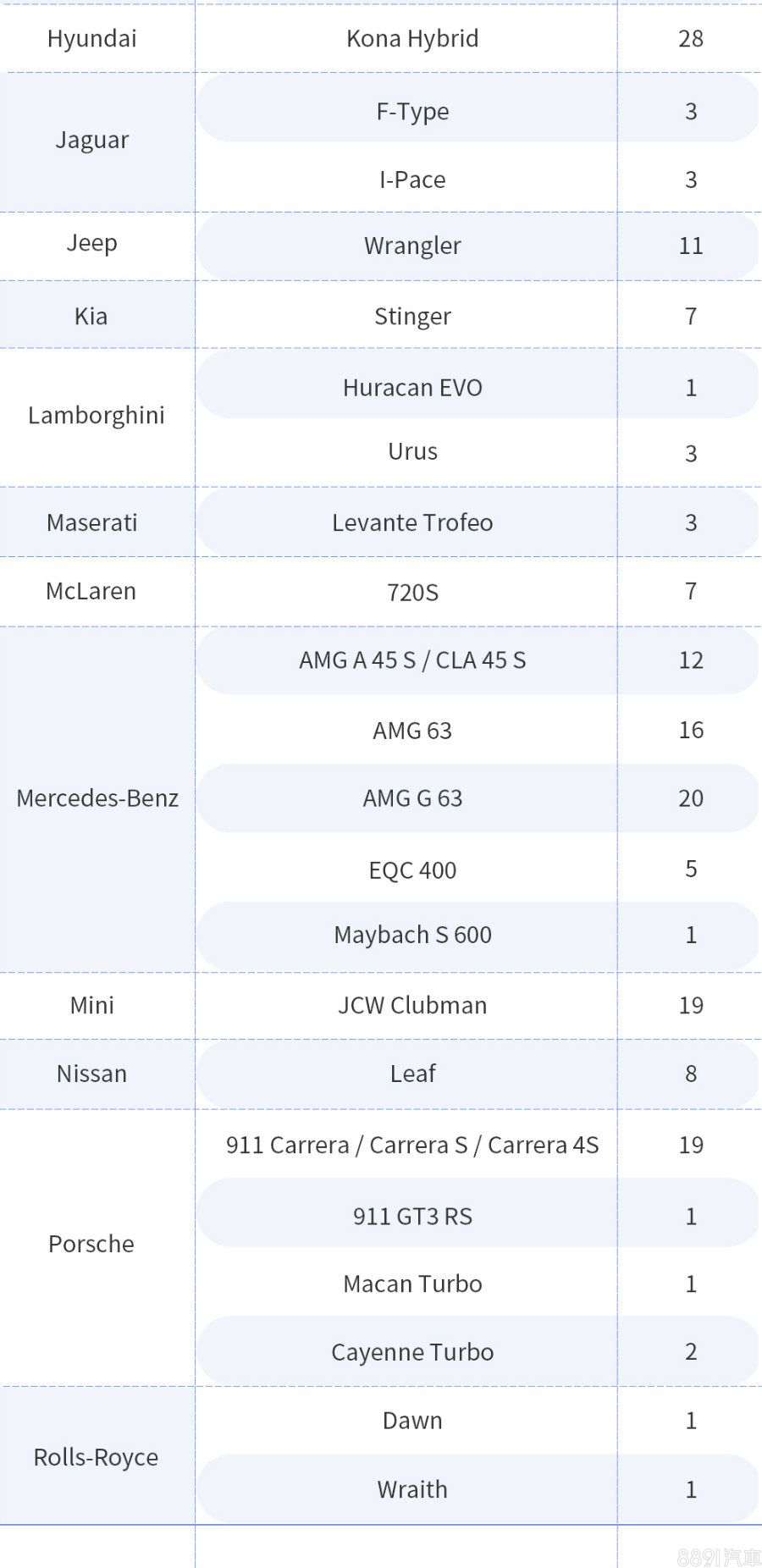Click the AMG A 45 S / CLA 45 S row
Image resolution: width=762 pixels, height=1568 pixels.
coord(478,660)
